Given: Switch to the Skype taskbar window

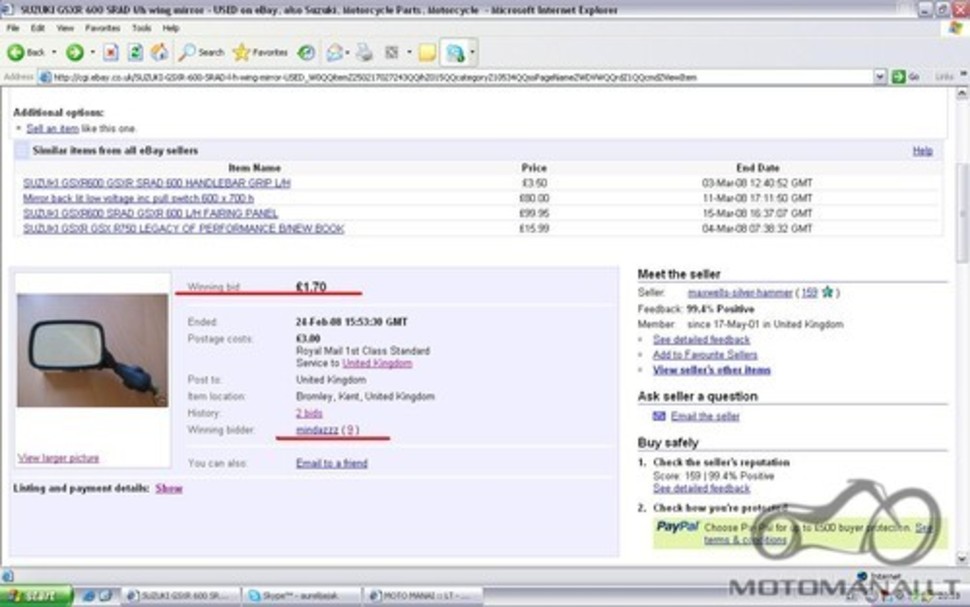Looking at the screenshot, I should coord(301,596).
